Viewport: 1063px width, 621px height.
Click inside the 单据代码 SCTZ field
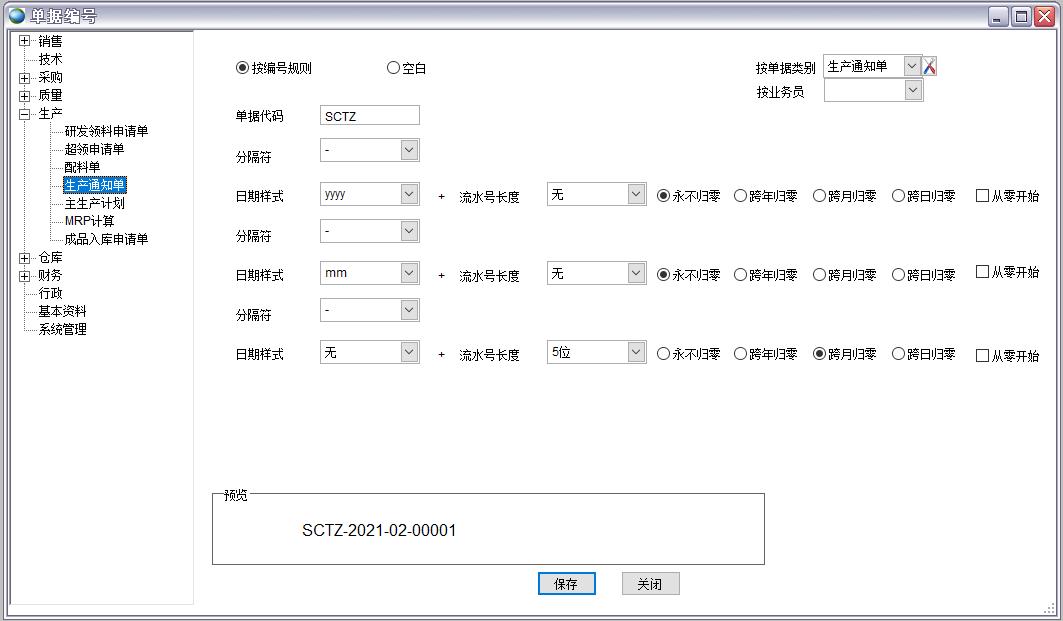point(369,115)
